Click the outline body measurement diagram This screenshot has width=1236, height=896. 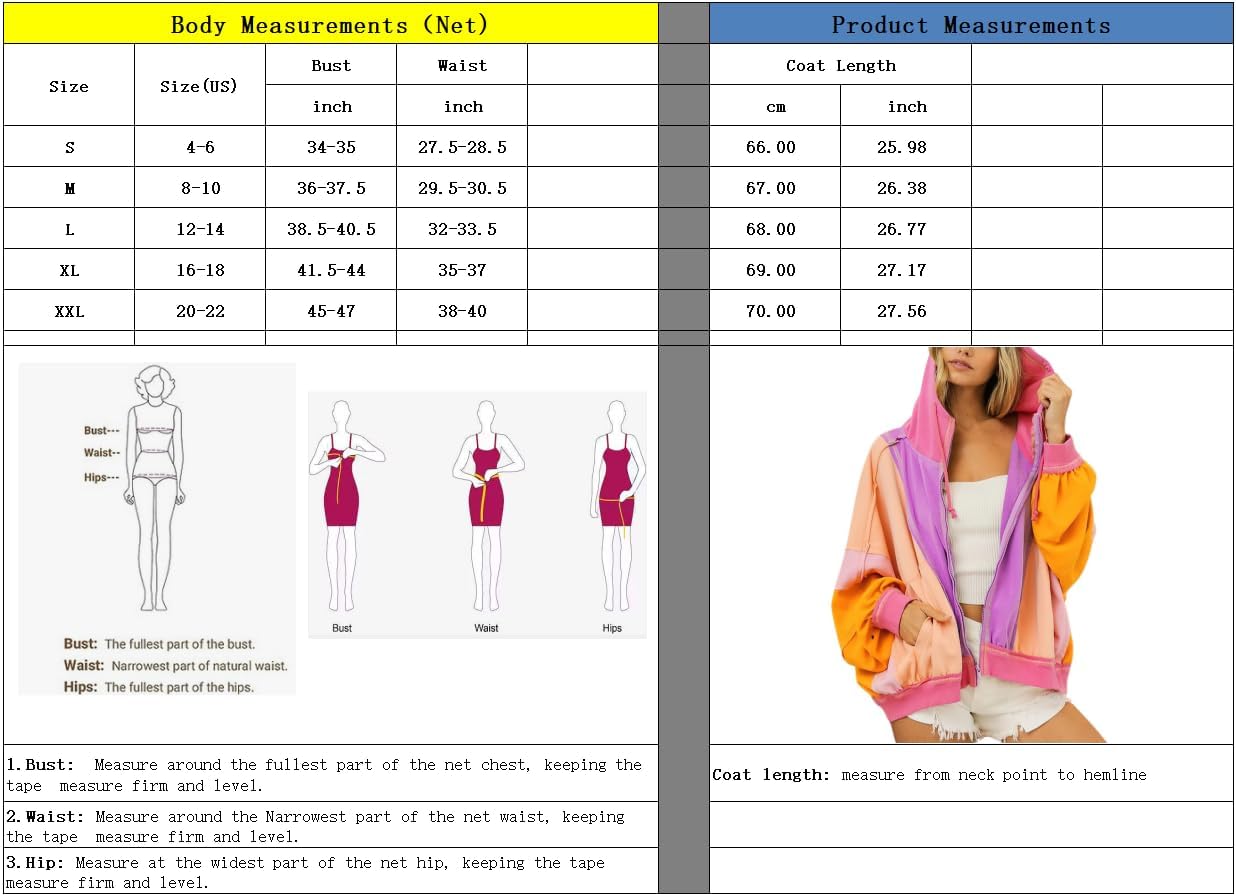(156, 488)
